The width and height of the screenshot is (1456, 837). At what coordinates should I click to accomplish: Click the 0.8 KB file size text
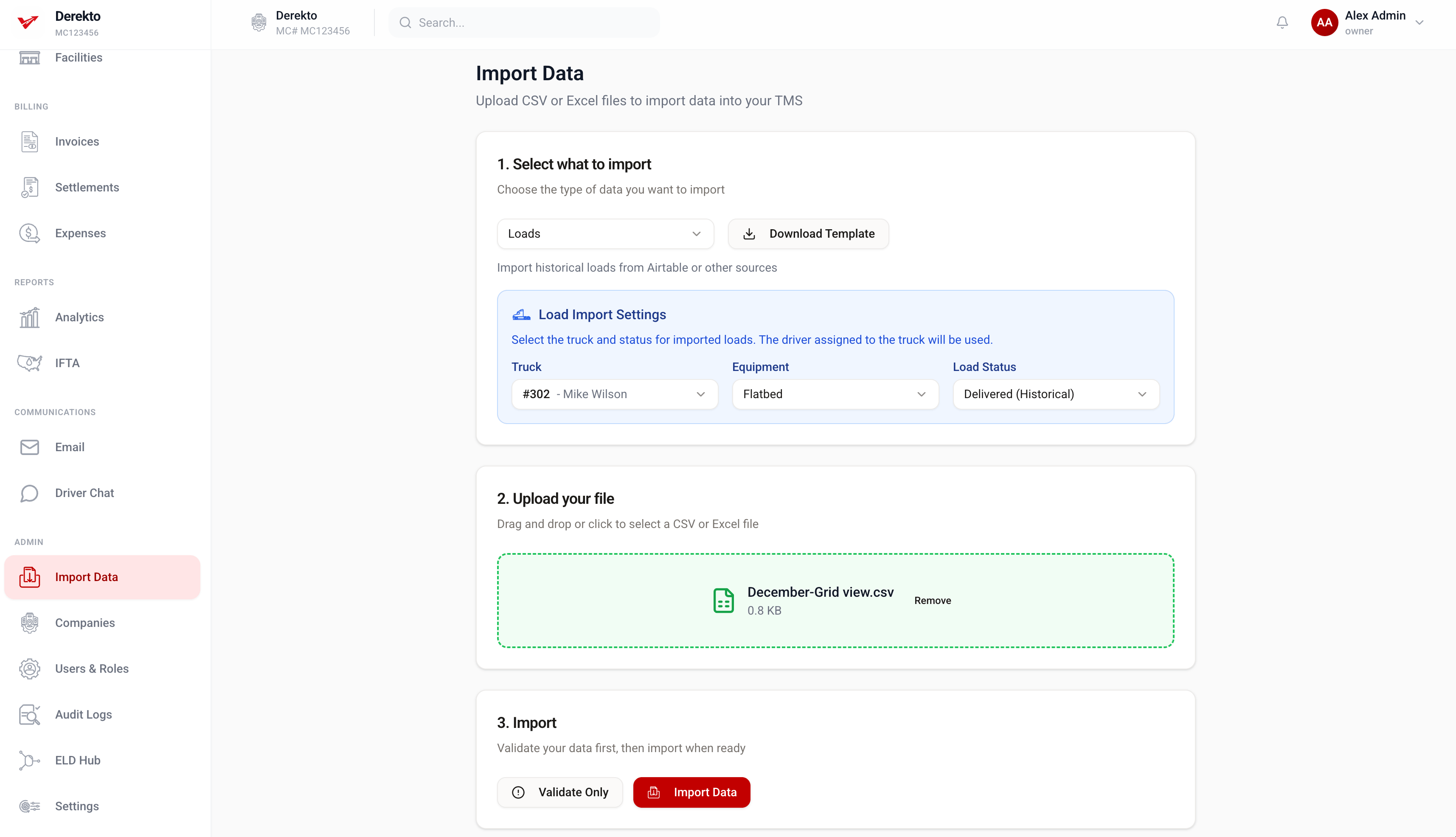tap(764, 610)
